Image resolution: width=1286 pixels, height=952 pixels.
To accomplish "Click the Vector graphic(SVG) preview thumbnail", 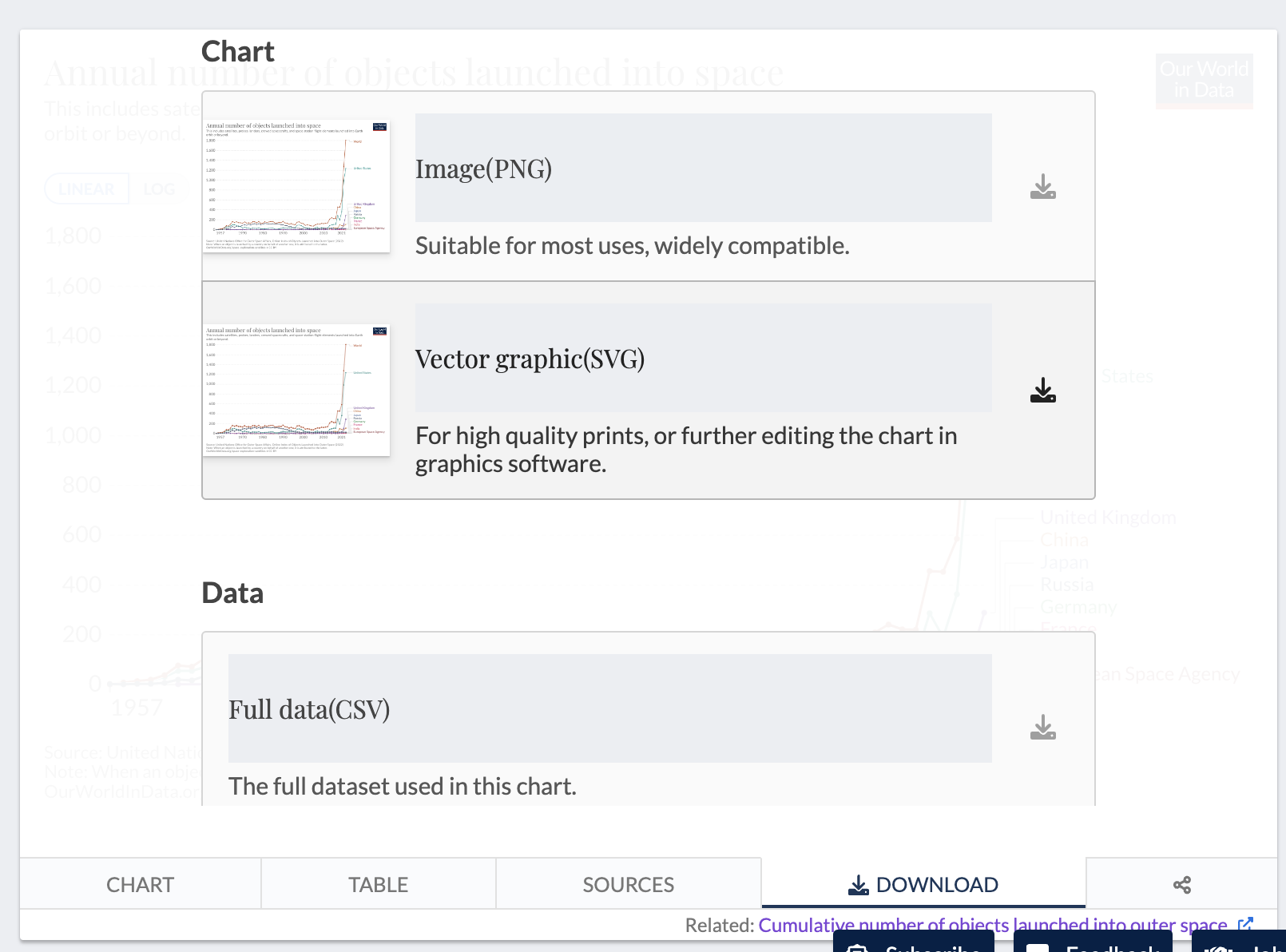I will (x=296, y=391).
